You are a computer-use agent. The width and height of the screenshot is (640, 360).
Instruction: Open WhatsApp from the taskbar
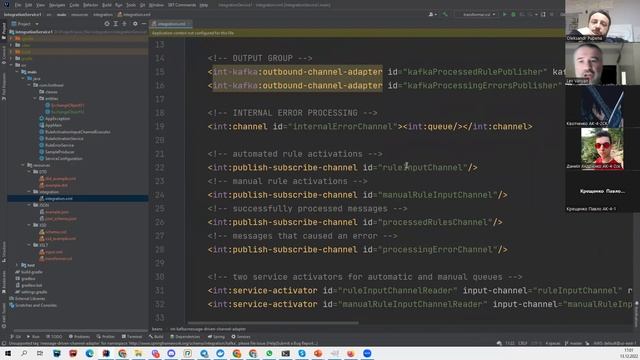(x=269, y=353)
